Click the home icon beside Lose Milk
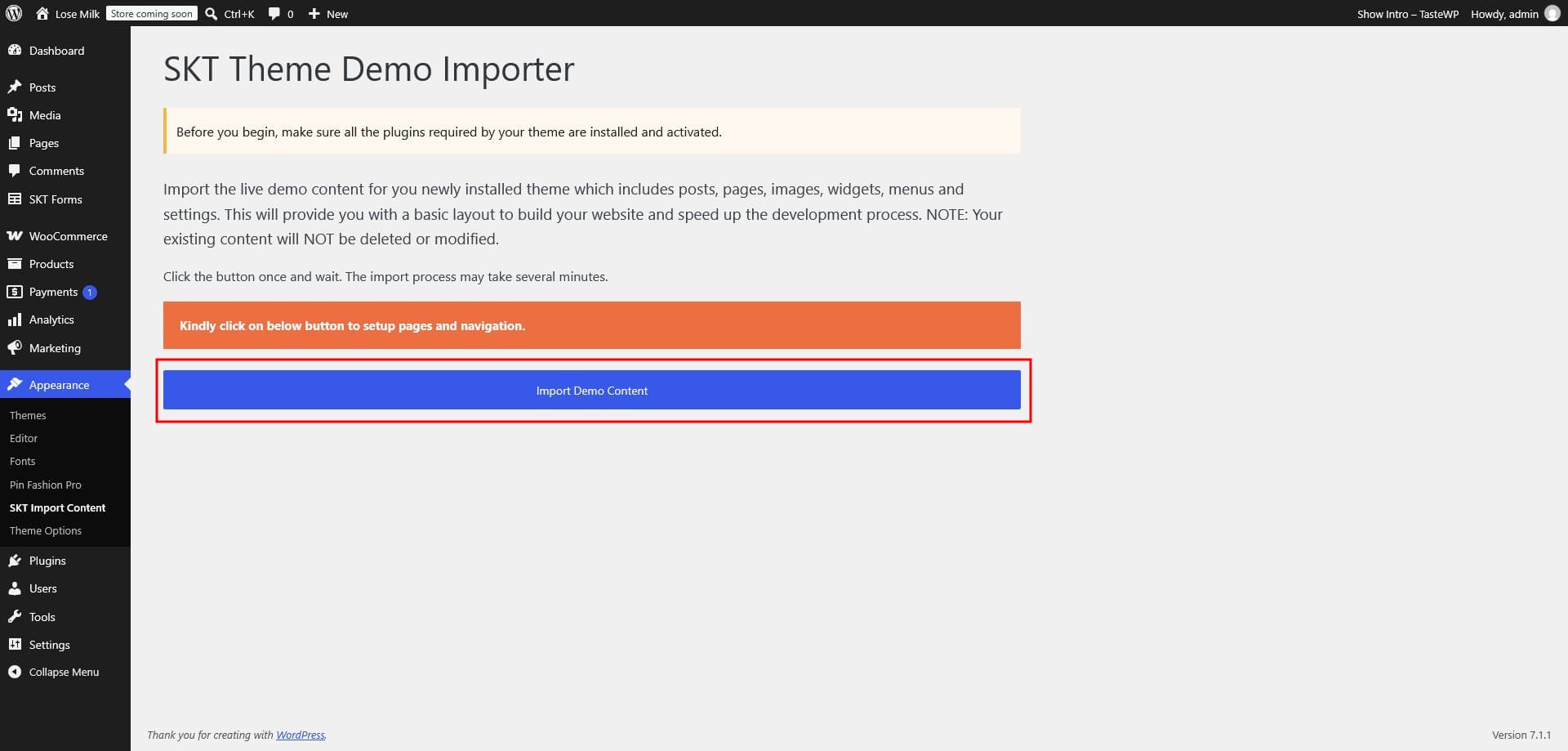This screenshot has height=751, width=1568. click(42, 13)
